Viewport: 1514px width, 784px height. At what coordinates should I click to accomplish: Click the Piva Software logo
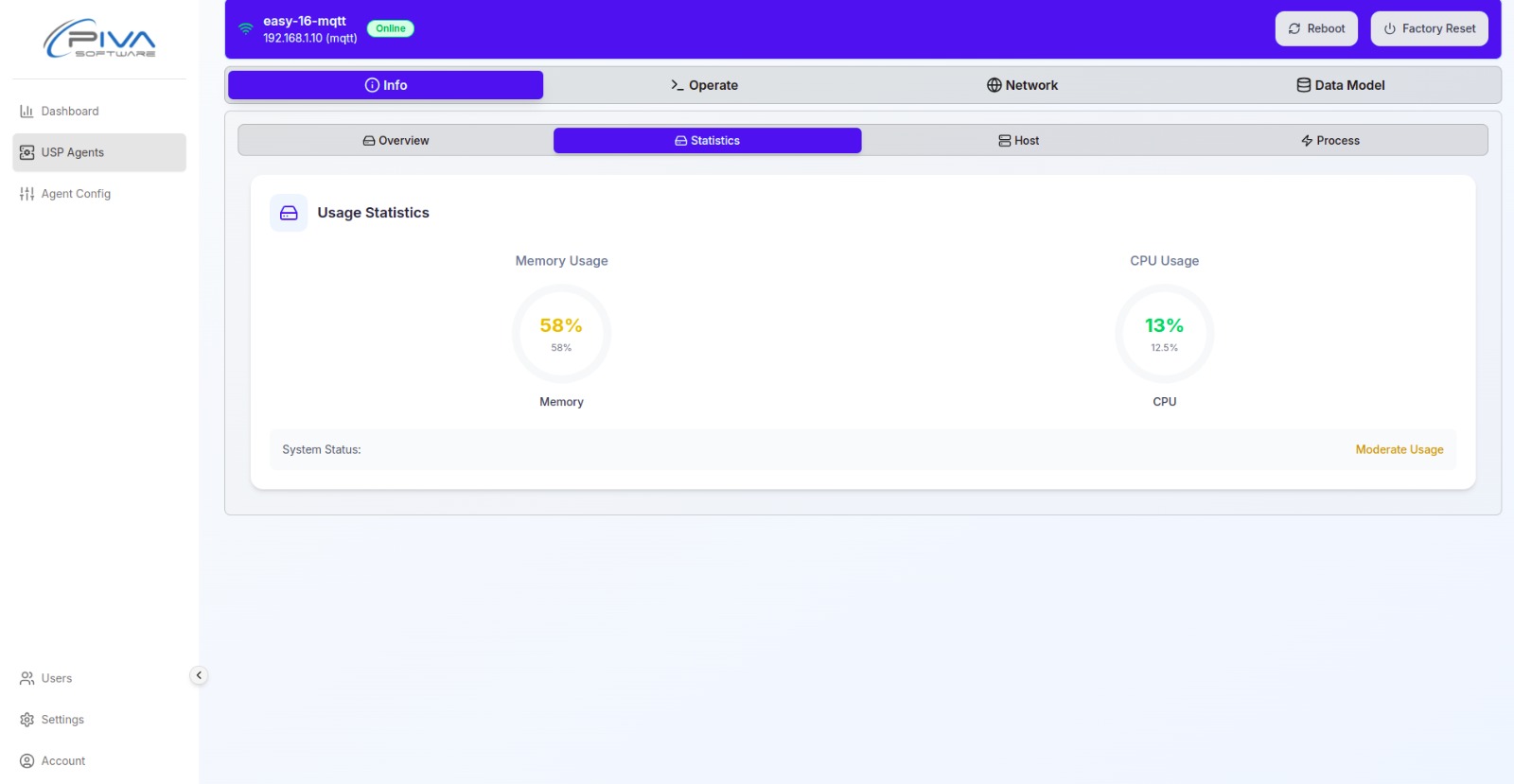pyautogui.click(x=99, y=39)
